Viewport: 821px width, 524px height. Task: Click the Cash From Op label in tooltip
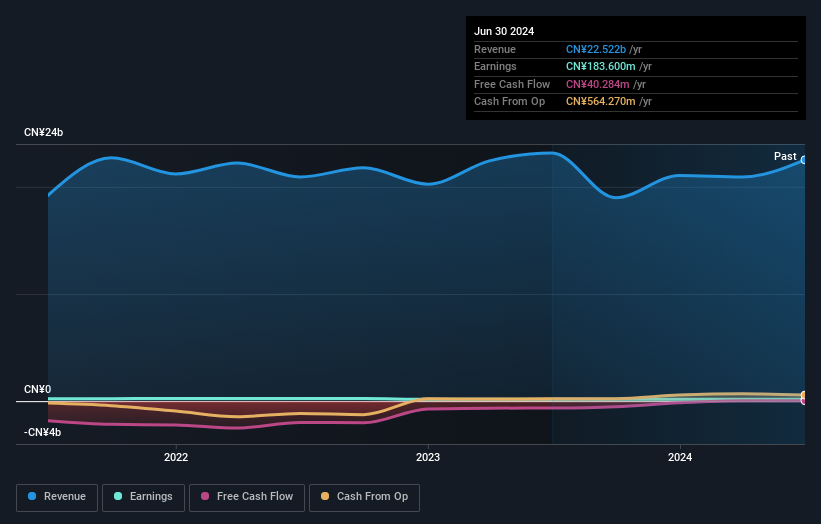pyautogui.click(x=509, y=102)
